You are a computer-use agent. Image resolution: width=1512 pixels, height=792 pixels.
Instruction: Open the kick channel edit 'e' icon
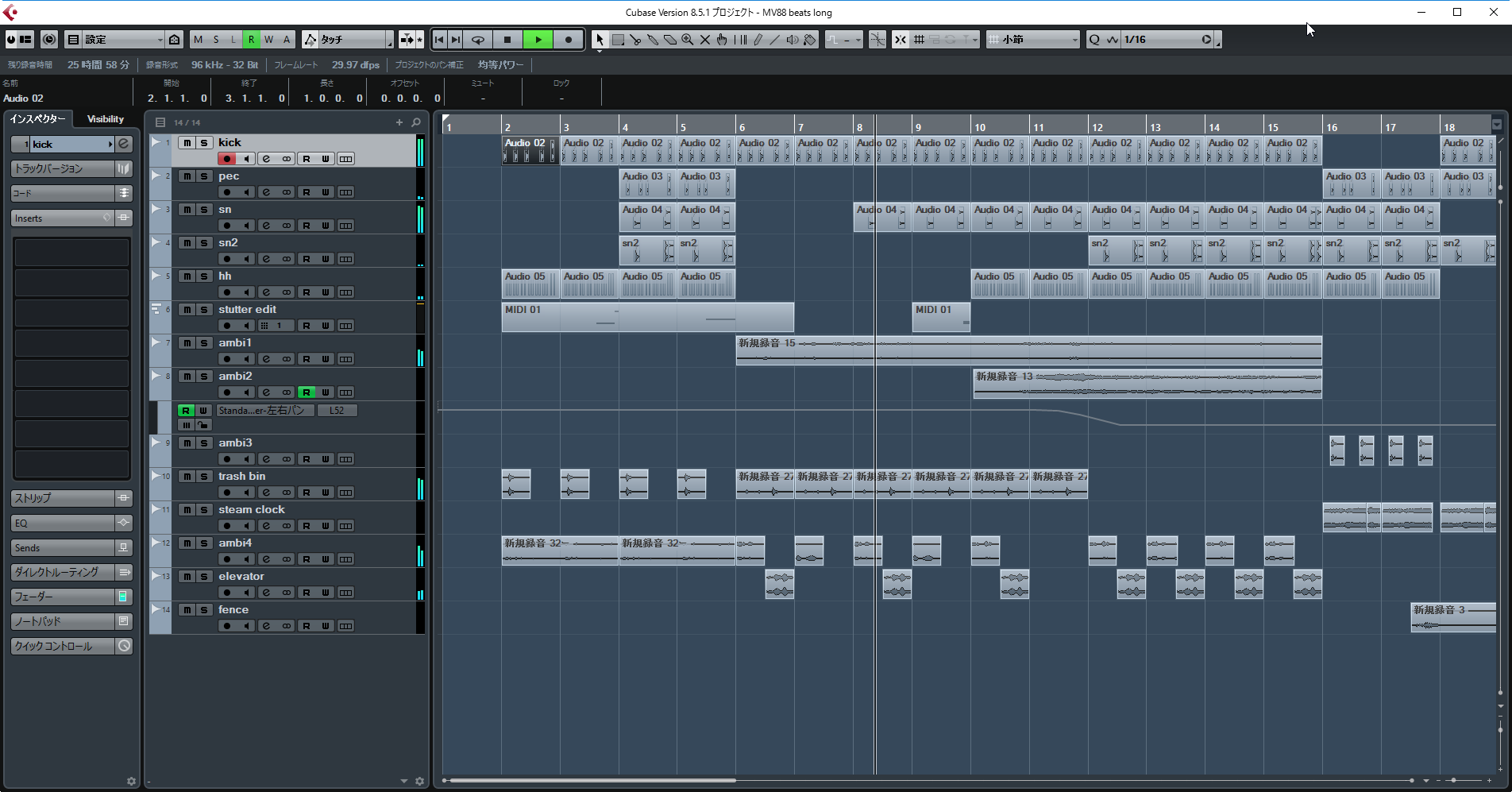266,159
